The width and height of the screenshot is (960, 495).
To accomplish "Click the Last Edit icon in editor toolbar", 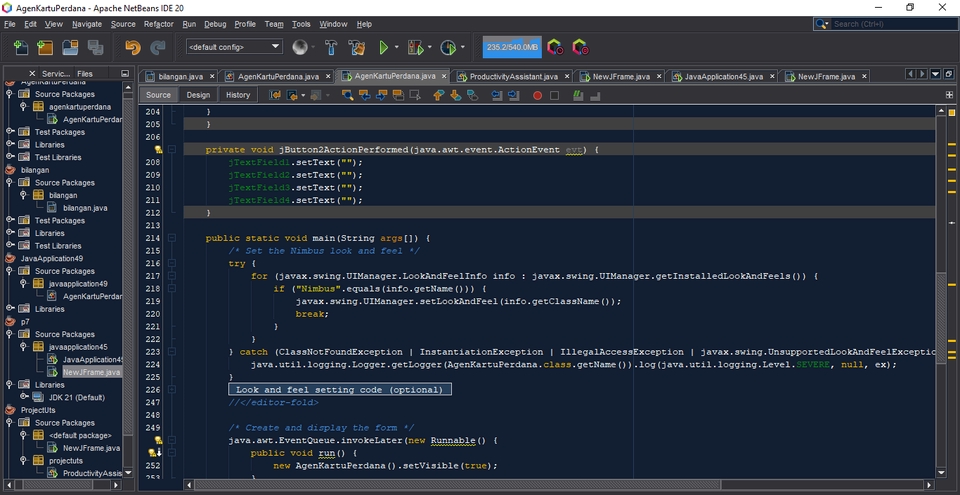I will point(275,95).
